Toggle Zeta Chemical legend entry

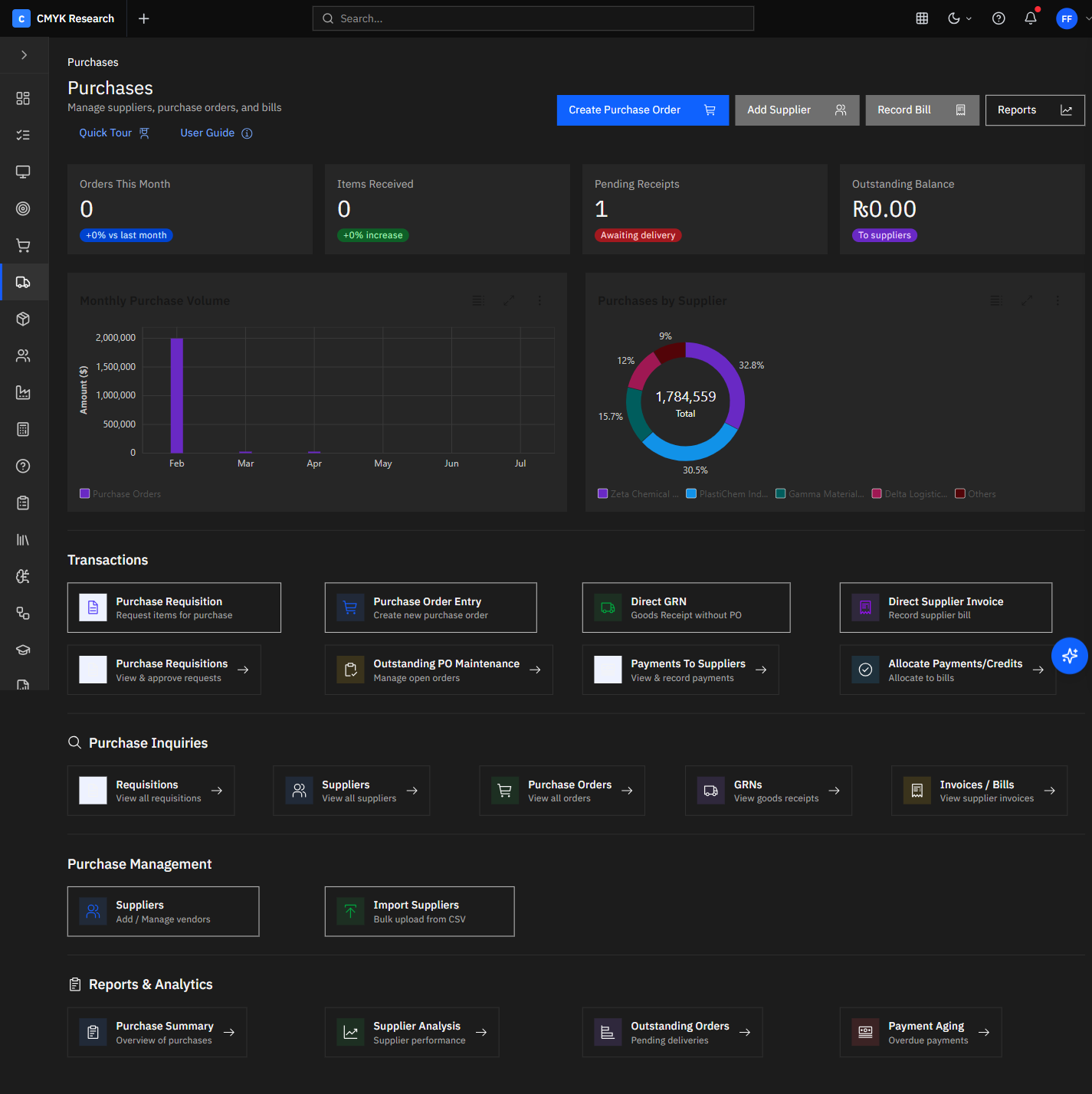coord(638,494)
